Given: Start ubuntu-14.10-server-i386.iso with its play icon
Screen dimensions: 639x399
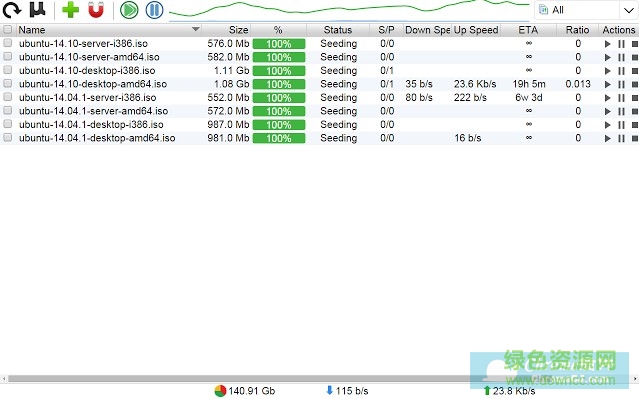Looking at the screenshot, I should 608,44.
